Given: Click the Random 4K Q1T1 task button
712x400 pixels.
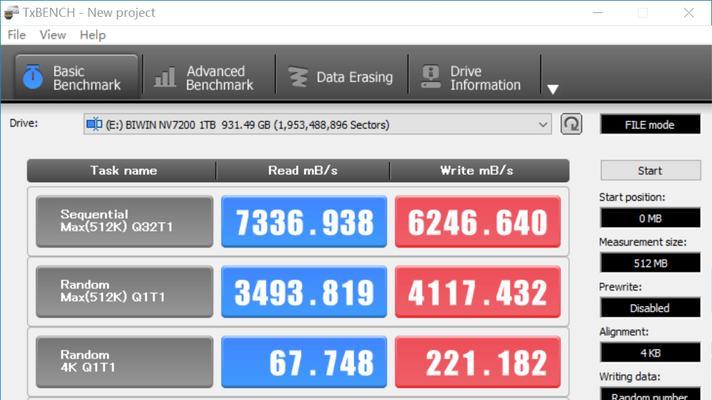Looking at the screenshot, I should [124, 362].
